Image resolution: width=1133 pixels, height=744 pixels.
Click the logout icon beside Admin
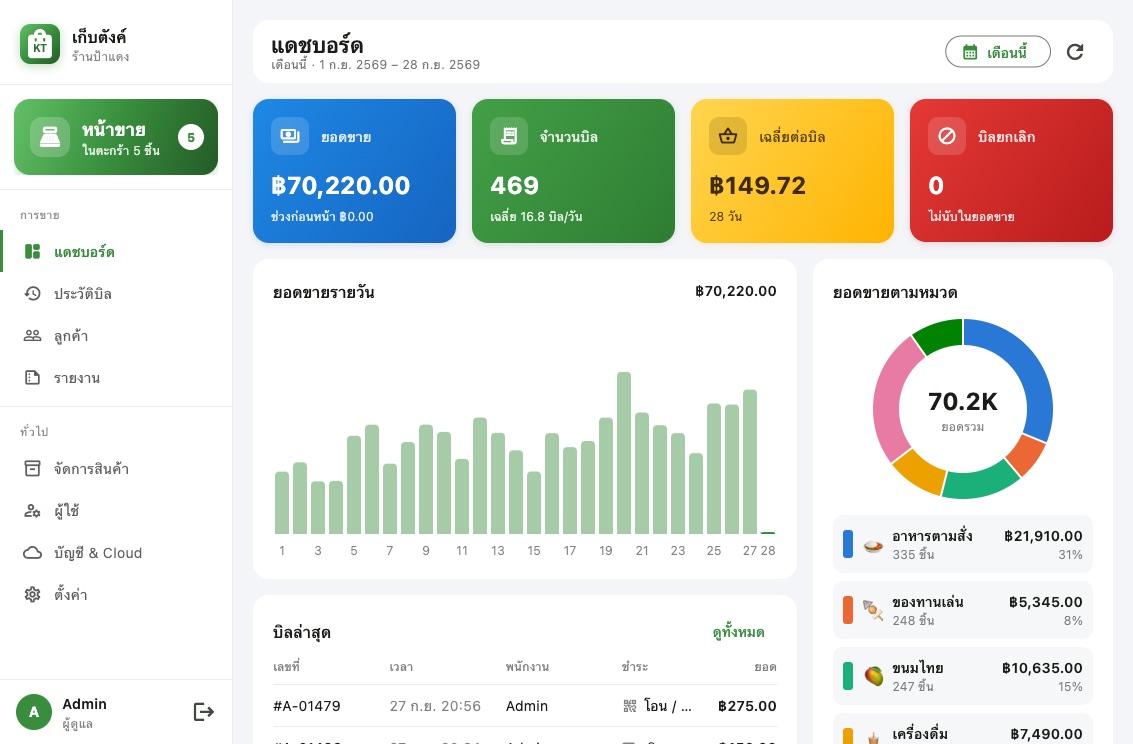(x=204, y=712)
